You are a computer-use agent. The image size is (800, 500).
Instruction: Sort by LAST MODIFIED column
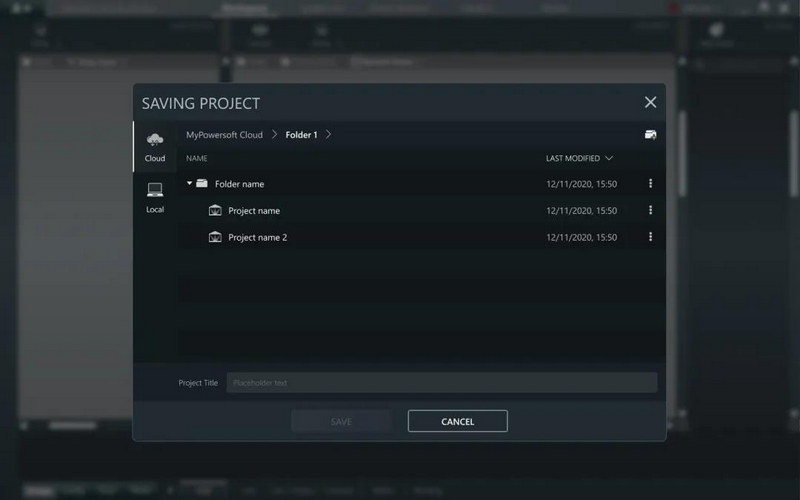[x=579, y=158]
